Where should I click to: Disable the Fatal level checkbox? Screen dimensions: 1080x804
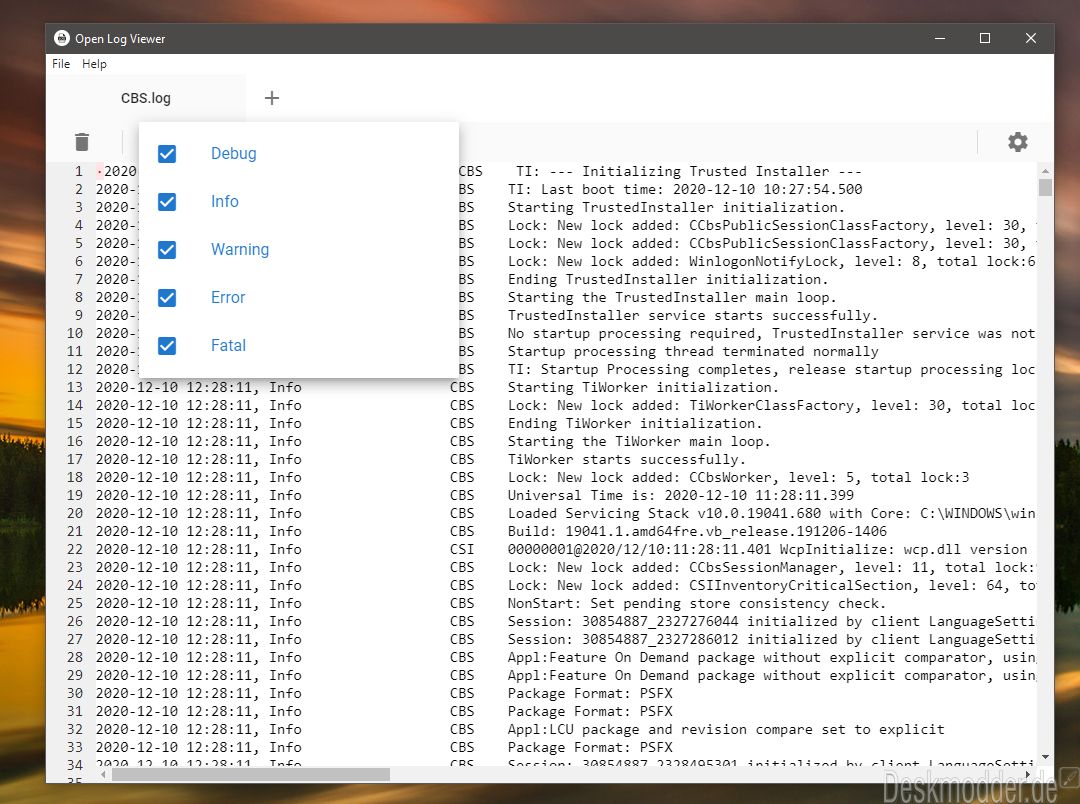pyautogui.click(x=167, y=345)
